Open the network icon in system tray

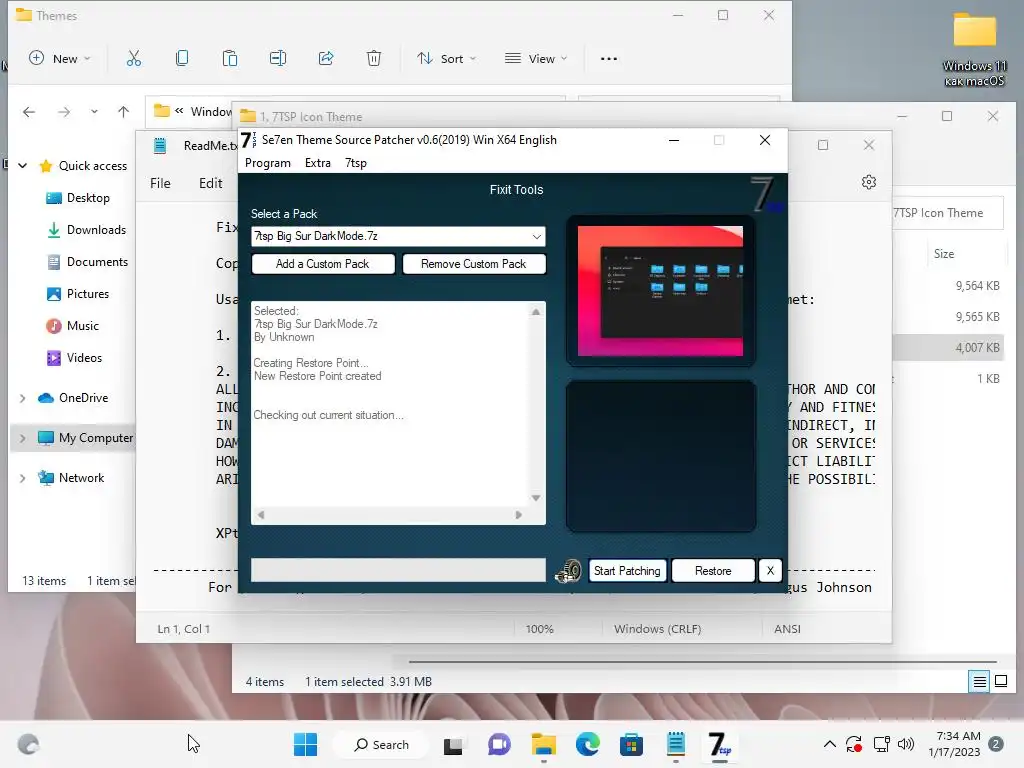point(882,744)
